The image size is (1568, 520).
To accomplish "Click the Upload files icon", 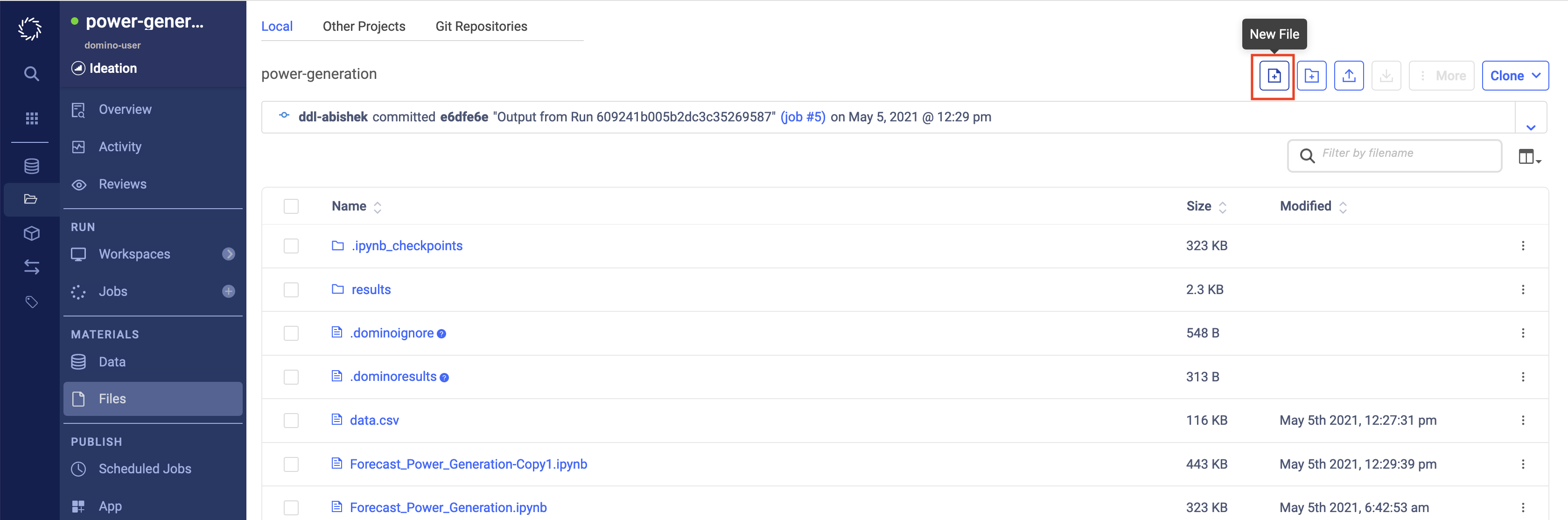I will tap(1349, 75).
